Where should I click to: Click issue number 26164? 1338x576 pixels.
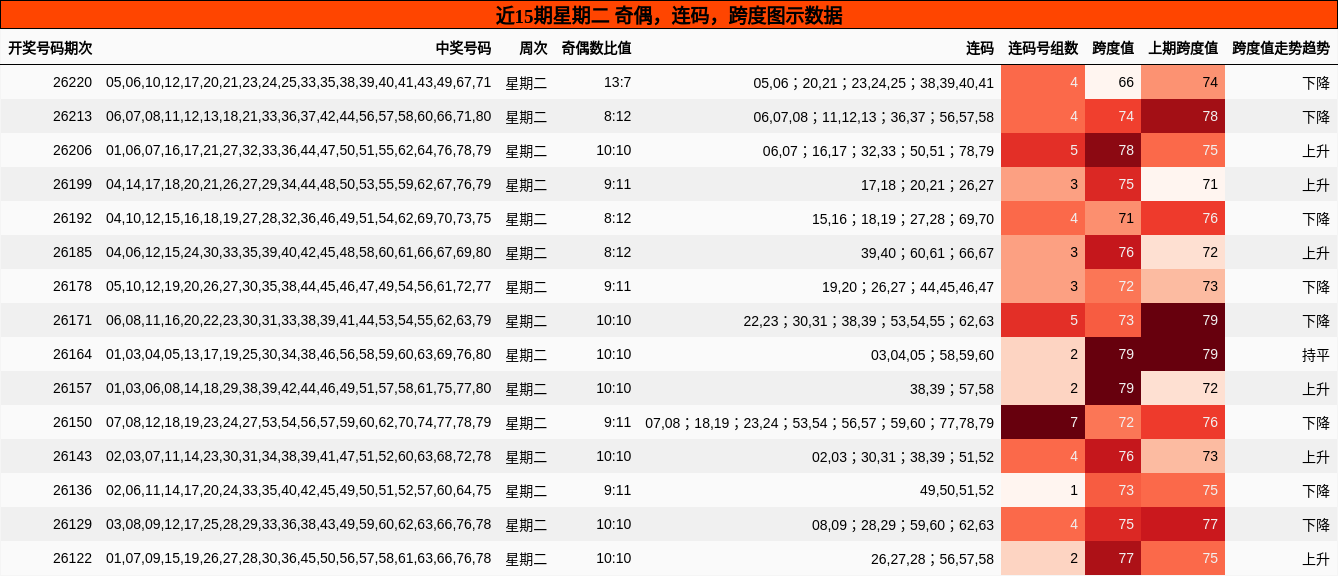pos(72,354)
